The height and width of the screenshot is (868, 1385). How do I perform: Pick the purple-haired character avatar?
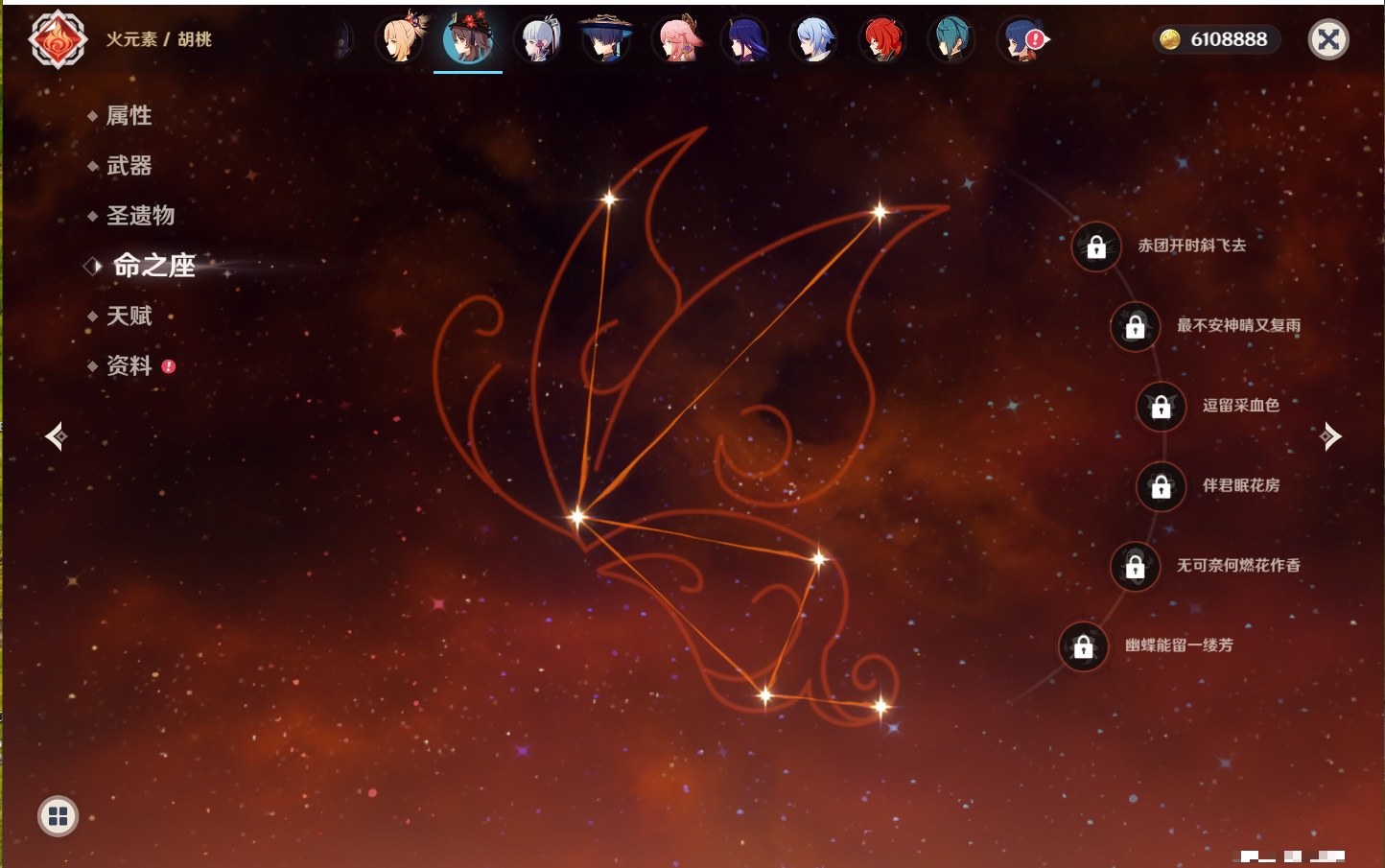pyautogui.click(x=745, y=39)
